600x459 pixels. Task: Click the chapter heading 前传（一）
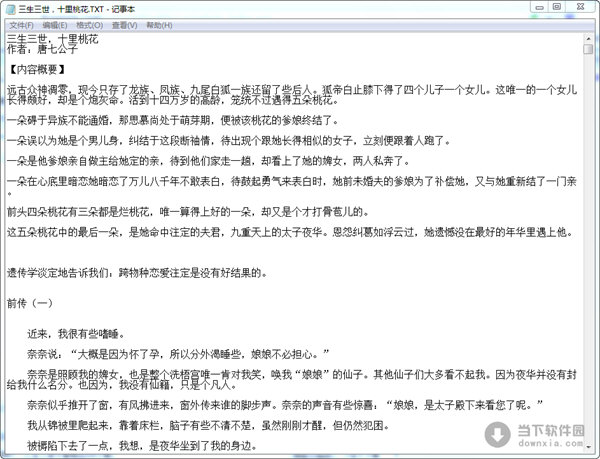pyautogui.click(x=30, y=303)
